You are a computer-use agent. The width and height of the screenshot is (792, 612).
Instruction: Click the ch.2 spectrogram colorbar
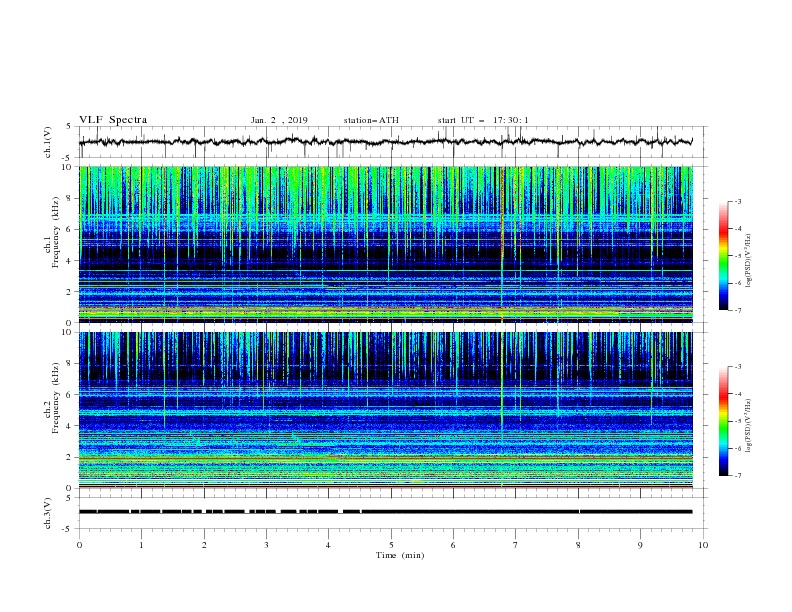tap(724, 421)
